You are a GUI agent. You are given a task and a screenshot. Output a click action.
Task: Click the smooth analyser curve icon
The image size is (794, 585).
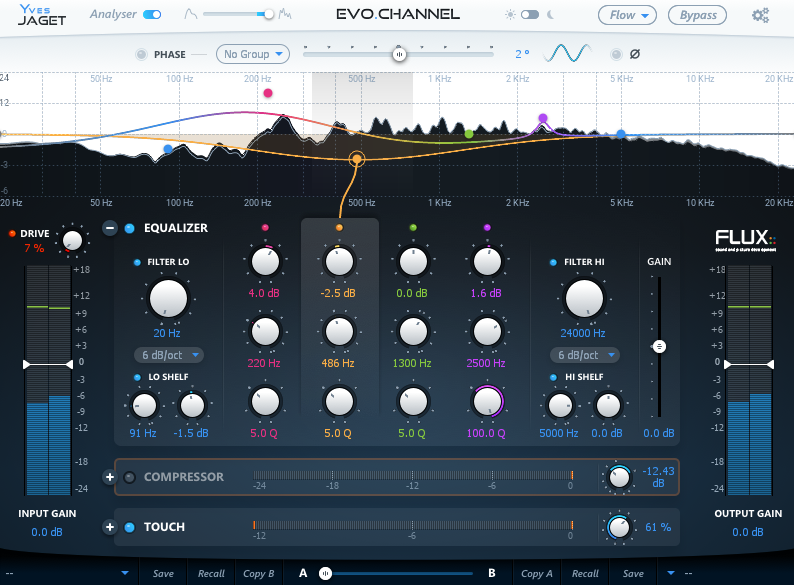coord(190,14)
